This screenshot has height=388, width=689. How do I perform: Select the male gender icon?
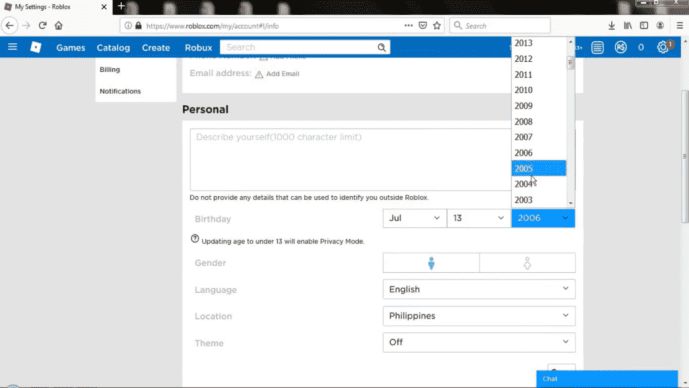431,263
